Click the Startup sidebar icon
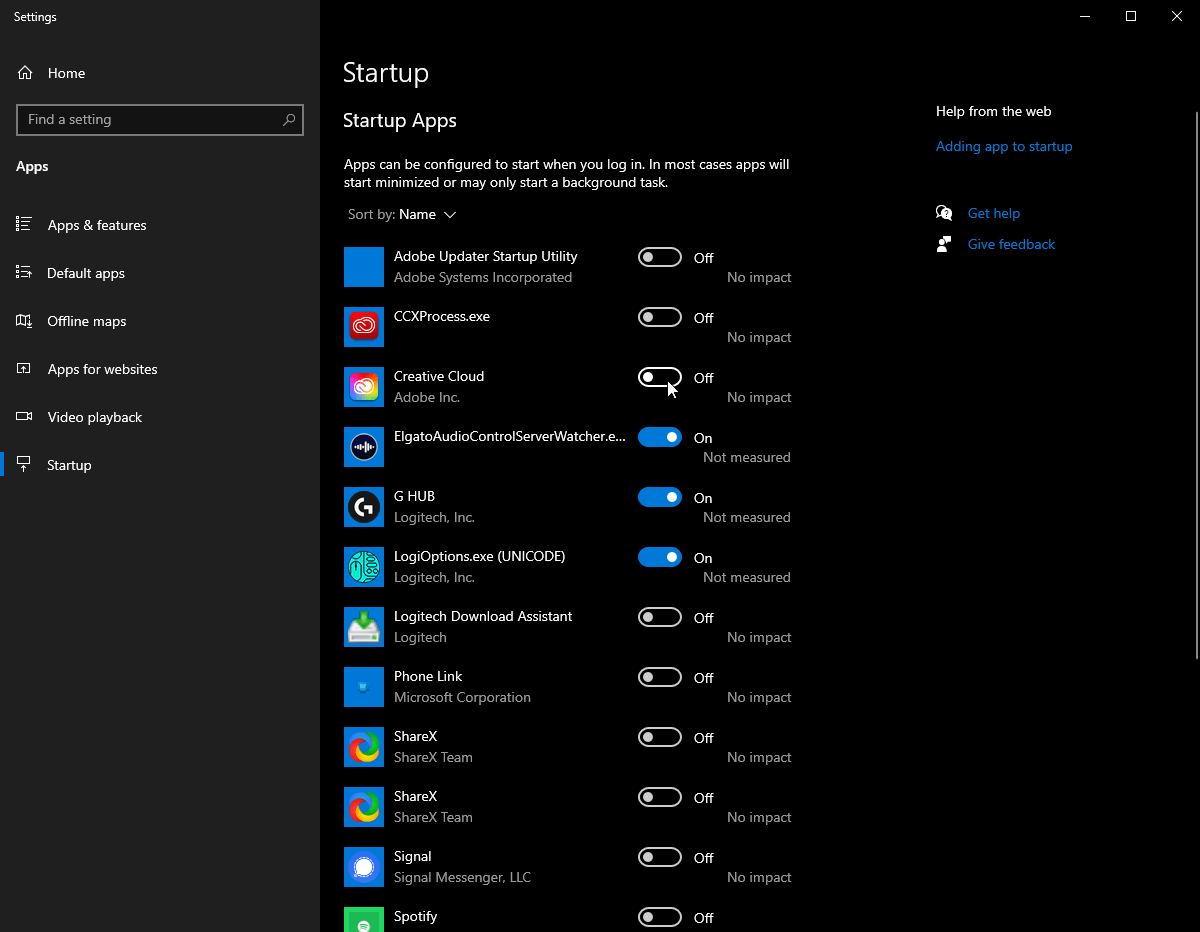Image resolution: width=1200 pixels, height=932 pixels. point(25,465)
